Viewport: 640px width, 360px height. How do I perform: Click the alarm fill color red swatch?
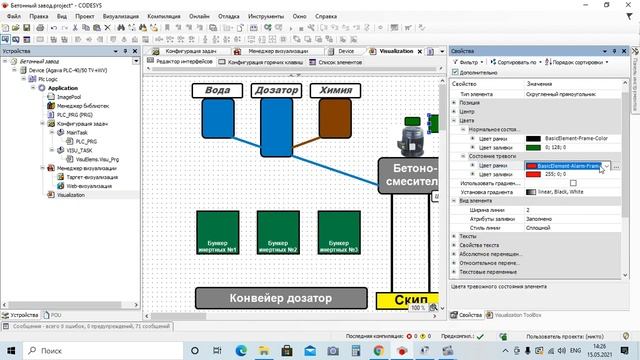(533, 174)
